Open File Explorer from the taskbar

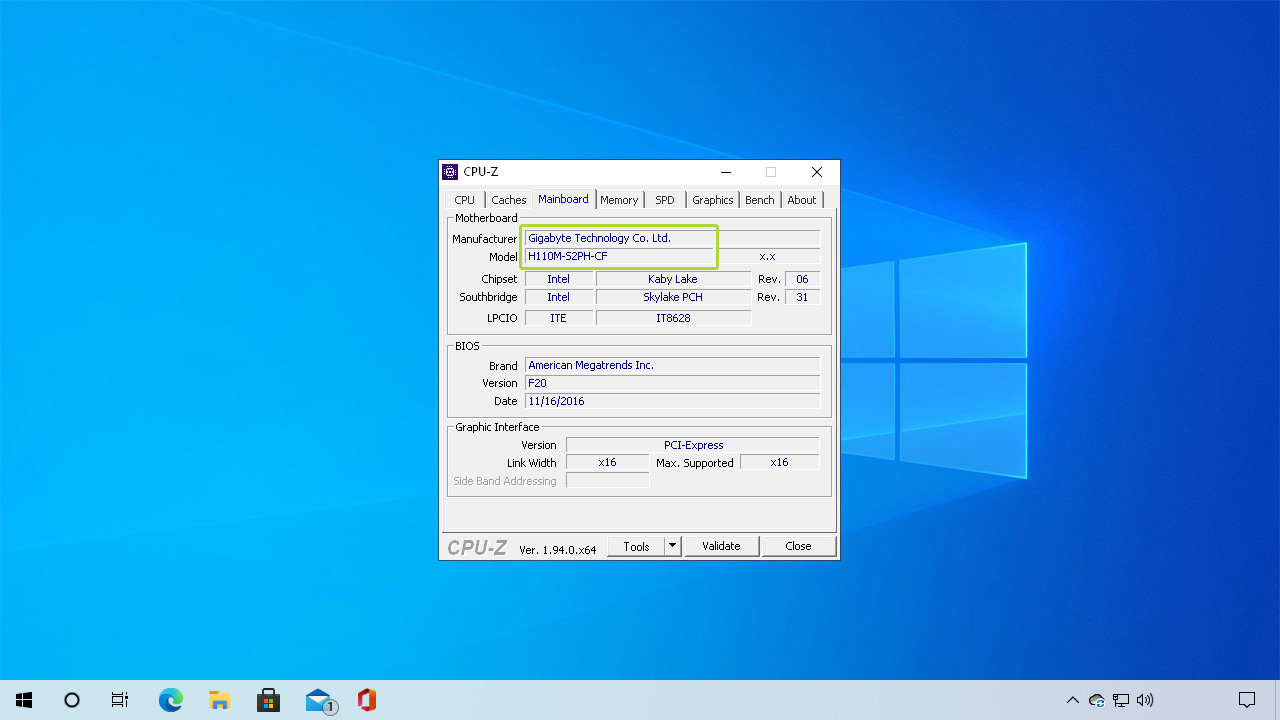coord(219,700)
